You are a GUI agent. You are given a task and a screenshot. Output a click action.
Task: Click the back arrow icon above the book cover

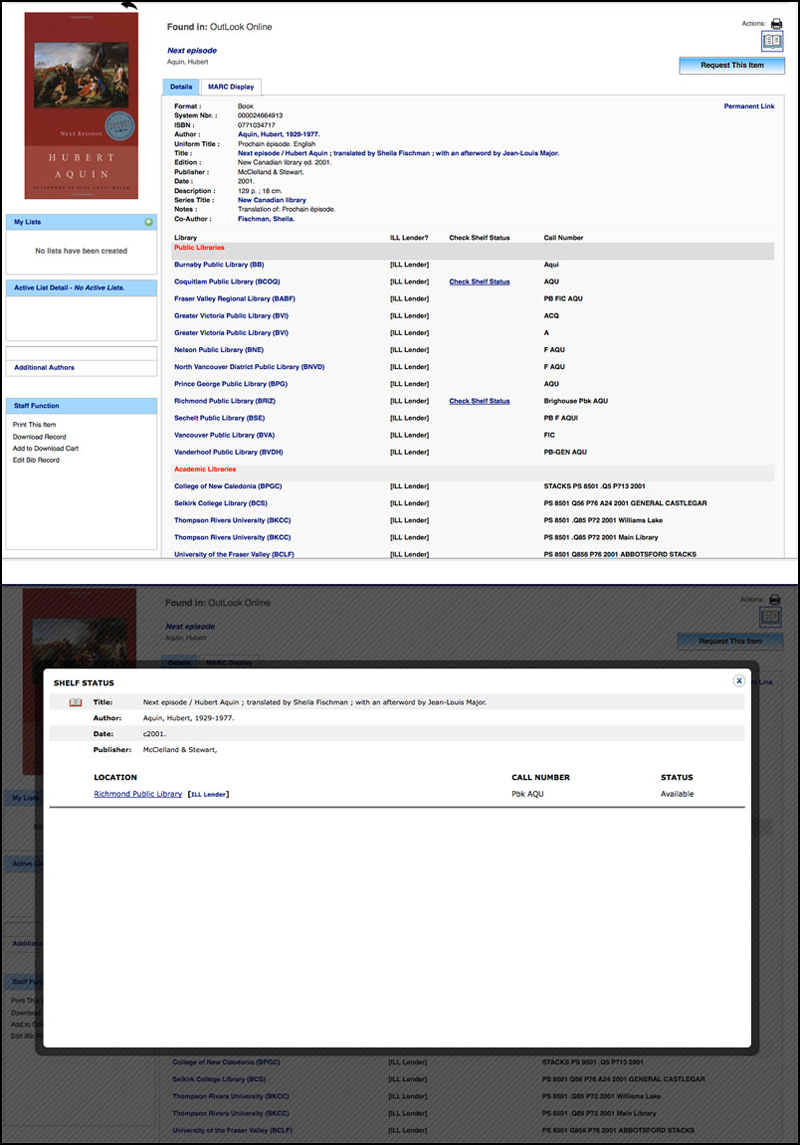[x=129, y=6]
